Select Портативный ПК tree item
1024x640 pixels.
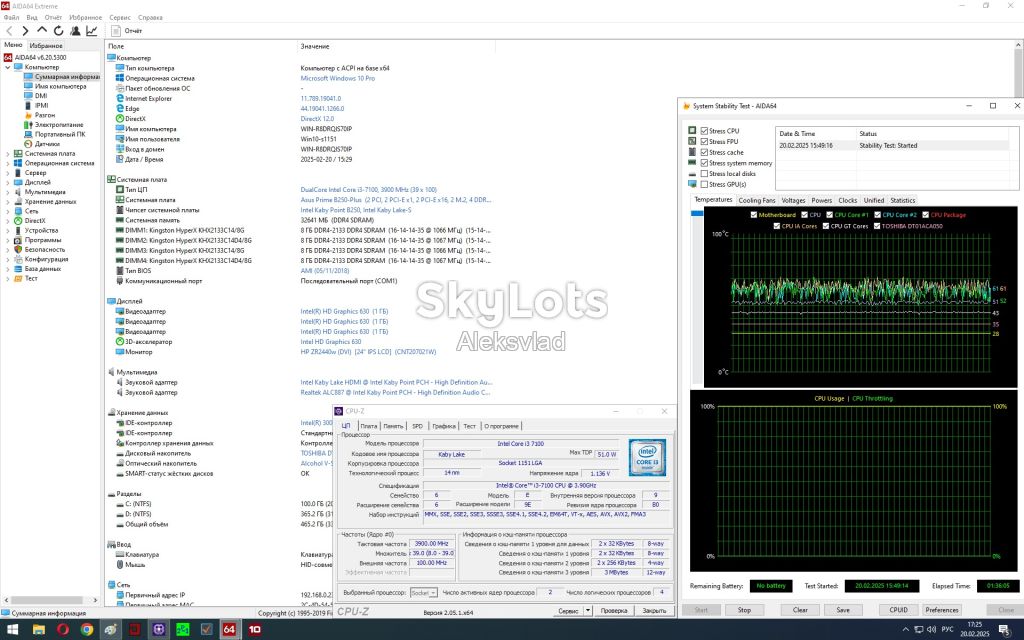pos(60,134)
